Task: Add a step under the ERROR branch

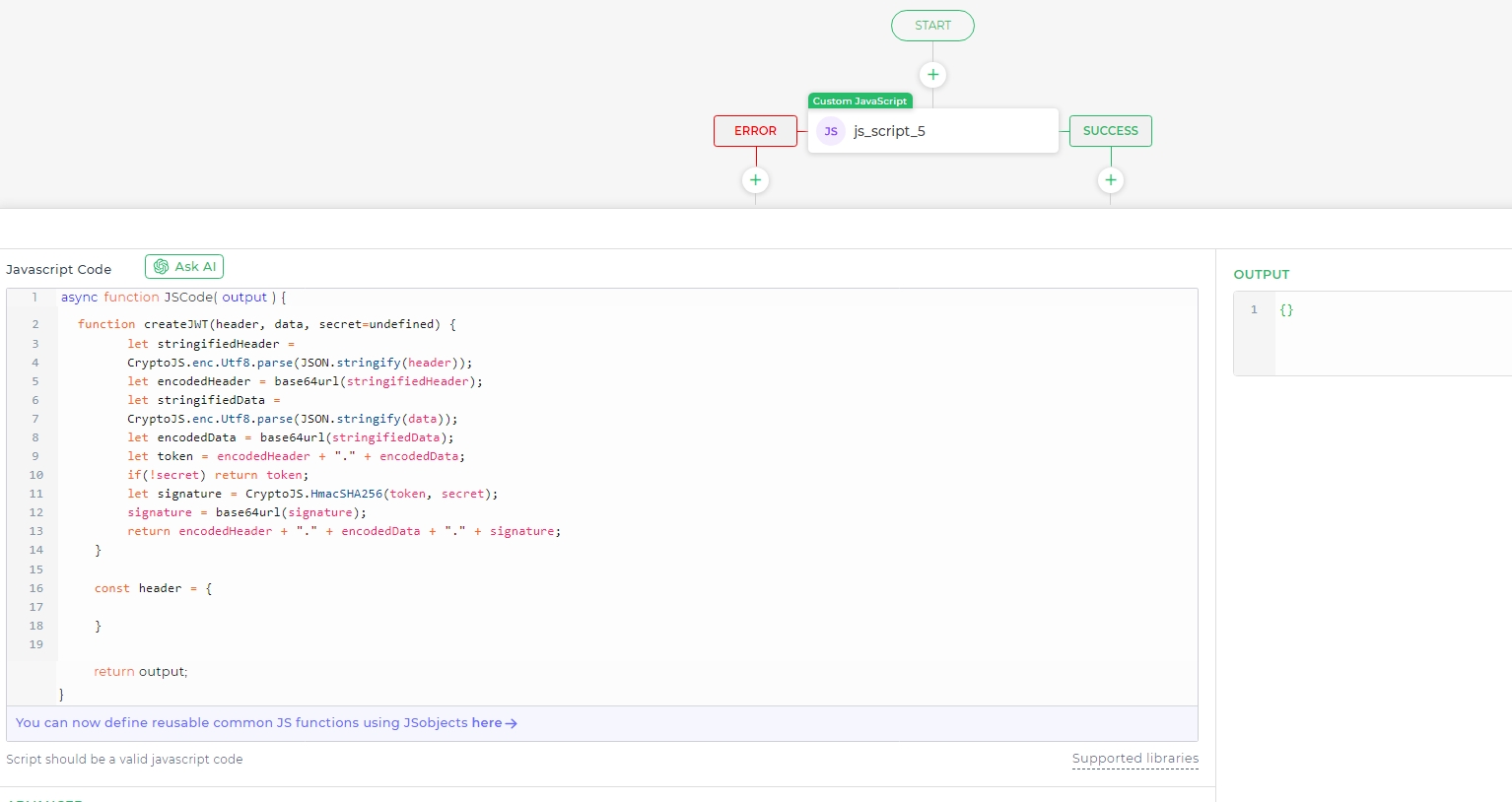Action: 755,180
